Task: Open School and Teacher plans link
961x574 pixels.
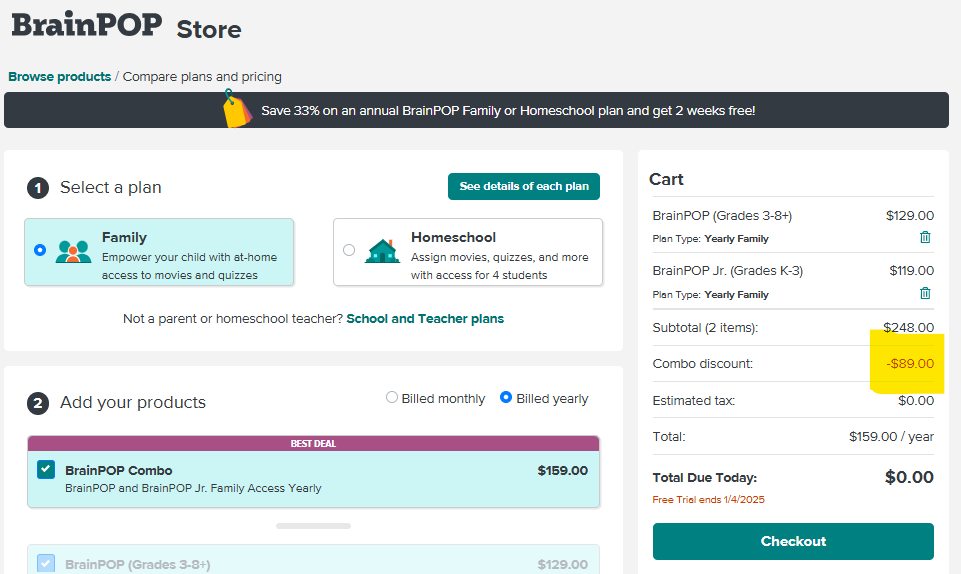Action: (x=425, y=319)
